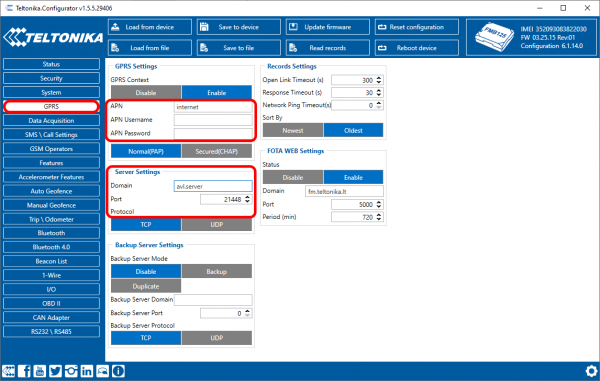Increase the server Port stepper value
The image size is (600, 381).
(x=248, y=197)
